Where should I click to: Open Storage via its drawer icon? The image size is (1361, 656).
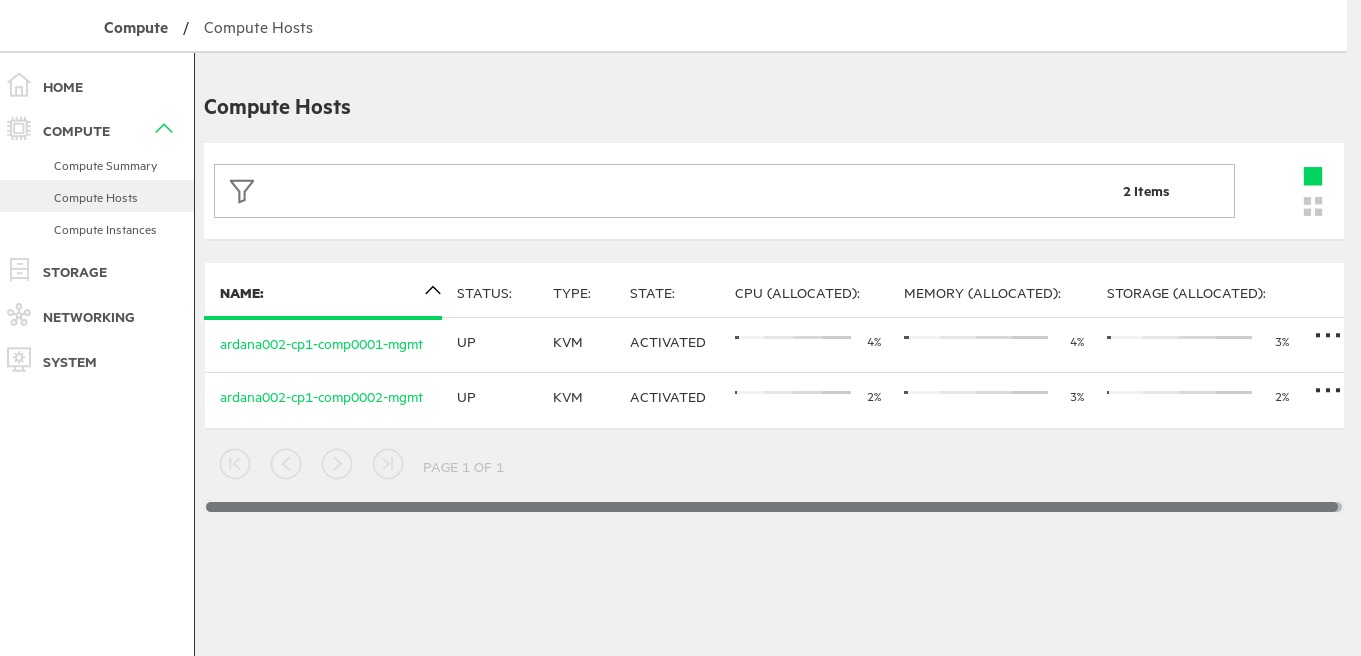click(19, 271)
